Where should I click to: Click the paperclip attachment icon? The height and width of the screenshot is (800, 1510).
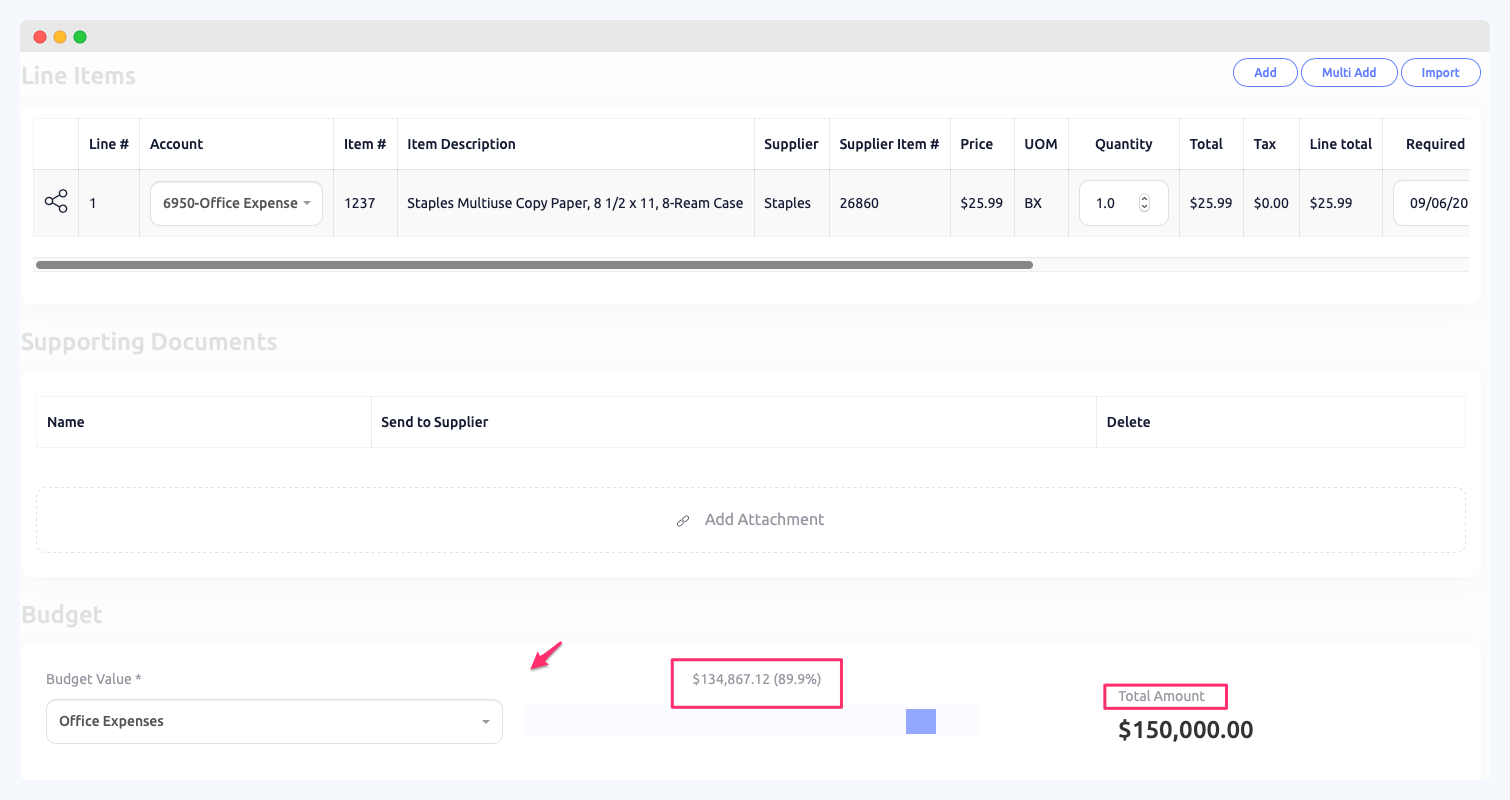[x=683, y=520]
